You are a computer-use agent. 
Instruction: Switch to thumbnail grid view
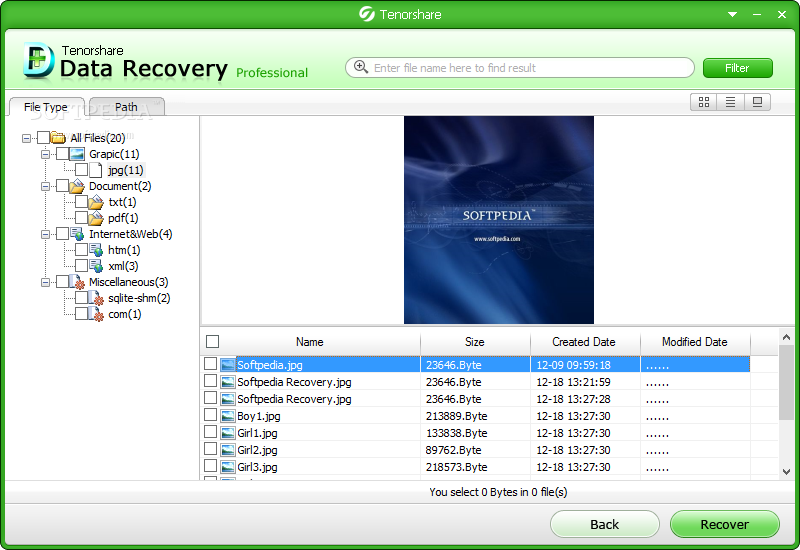pyautogui.click(x=704, y=102)
